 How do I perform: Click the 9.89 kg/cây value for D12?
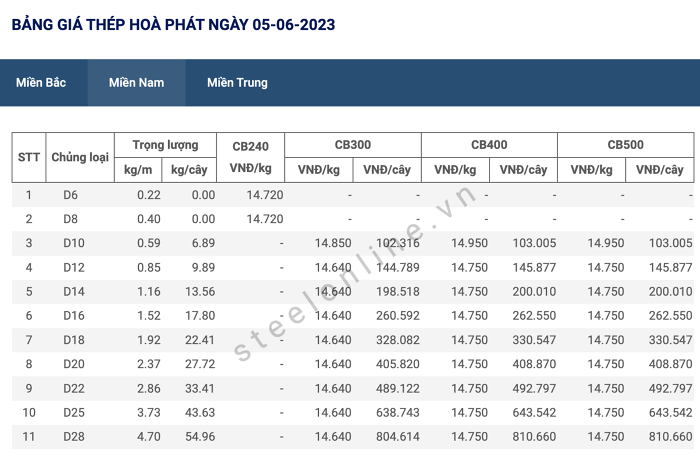pyautogui.click(x=203, y=268)
